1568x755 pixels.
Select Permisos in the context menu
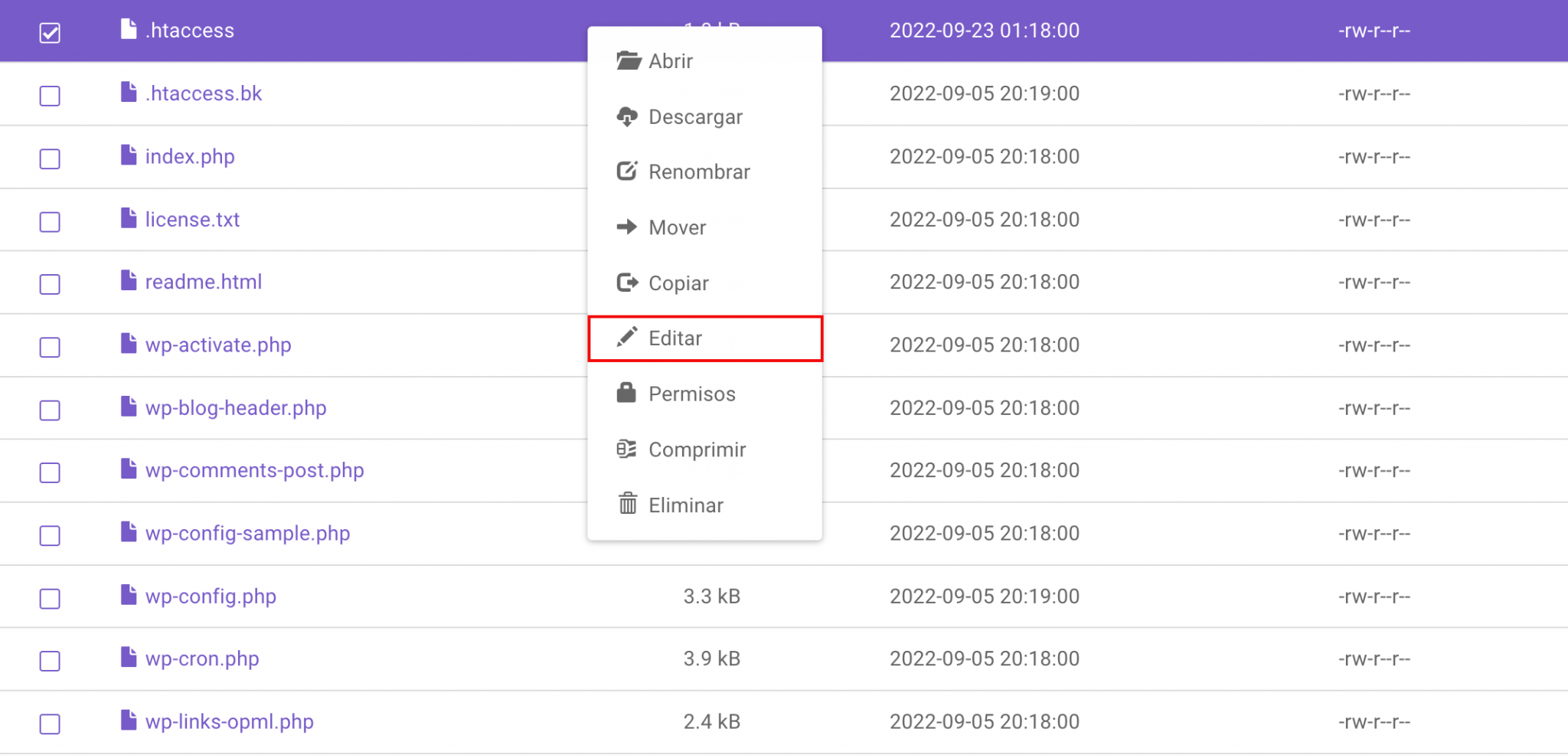click(x=691, y=393)
